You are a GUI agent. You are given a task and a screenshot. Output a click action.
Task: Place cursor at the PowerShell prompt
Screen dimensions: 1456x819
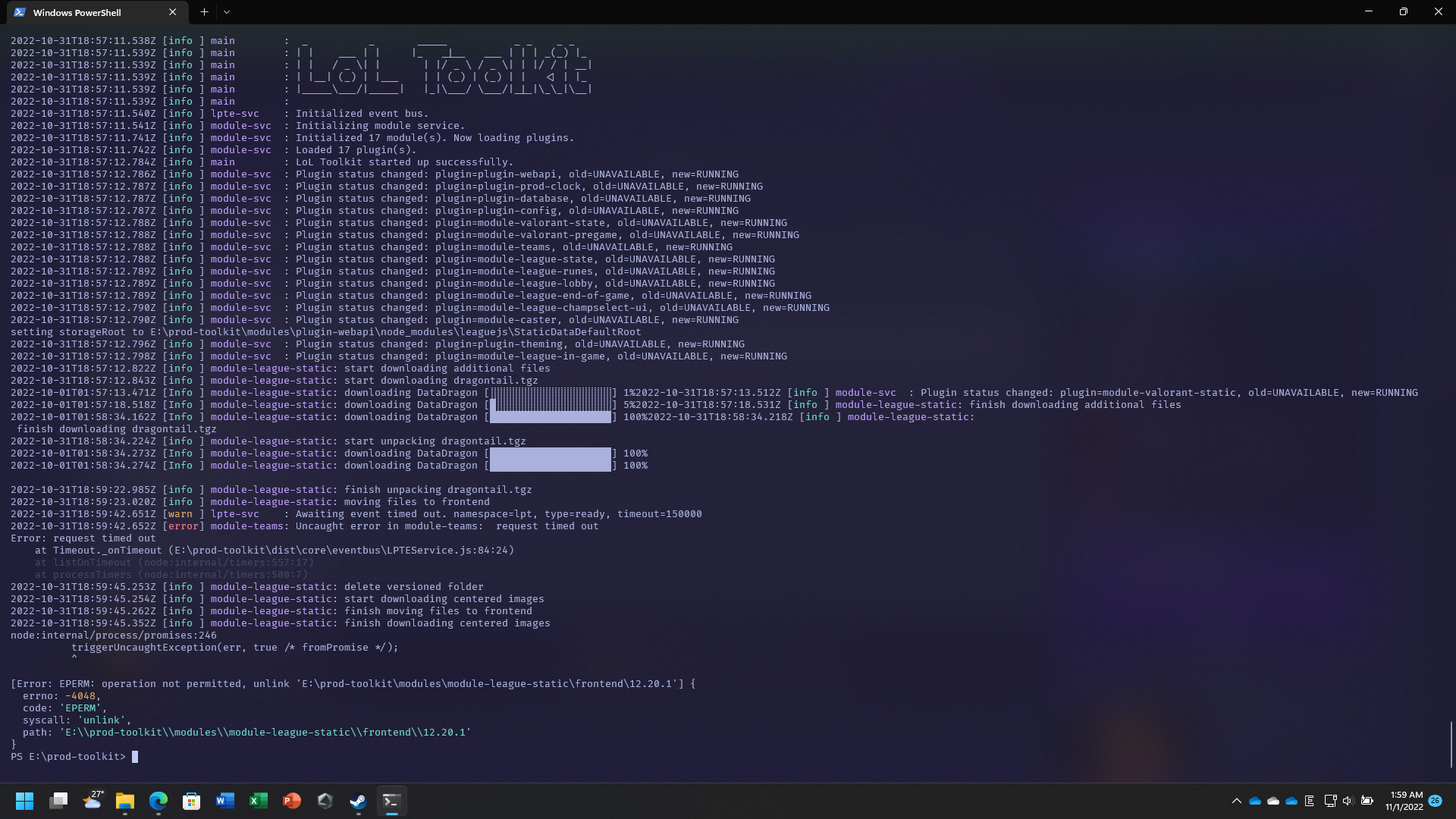coord(135,756)
